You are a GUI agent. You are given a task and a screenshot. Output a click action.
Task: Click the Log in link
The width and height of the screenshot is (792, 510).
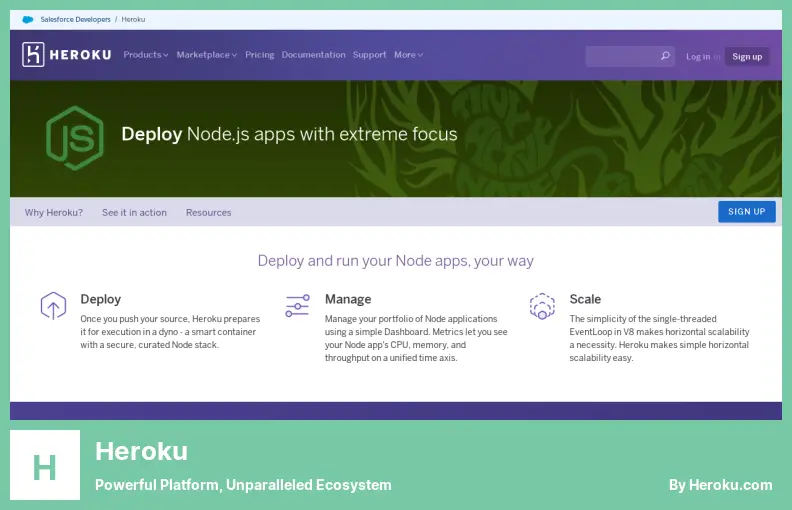(698, 57)
